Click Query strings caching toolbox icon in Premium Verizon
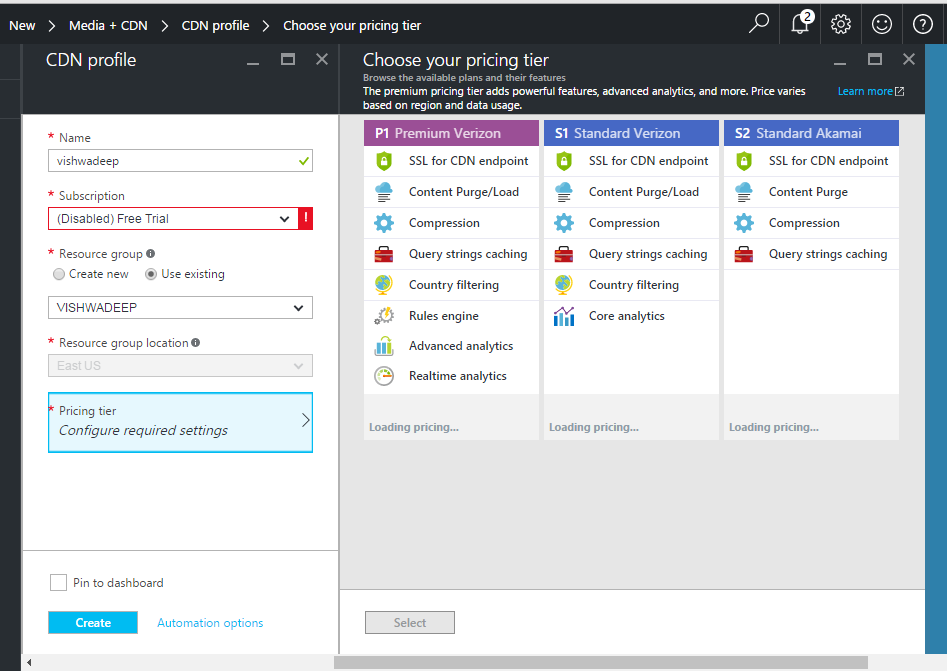The width and height of the screenshot is (950, 671). coord(384,254)
